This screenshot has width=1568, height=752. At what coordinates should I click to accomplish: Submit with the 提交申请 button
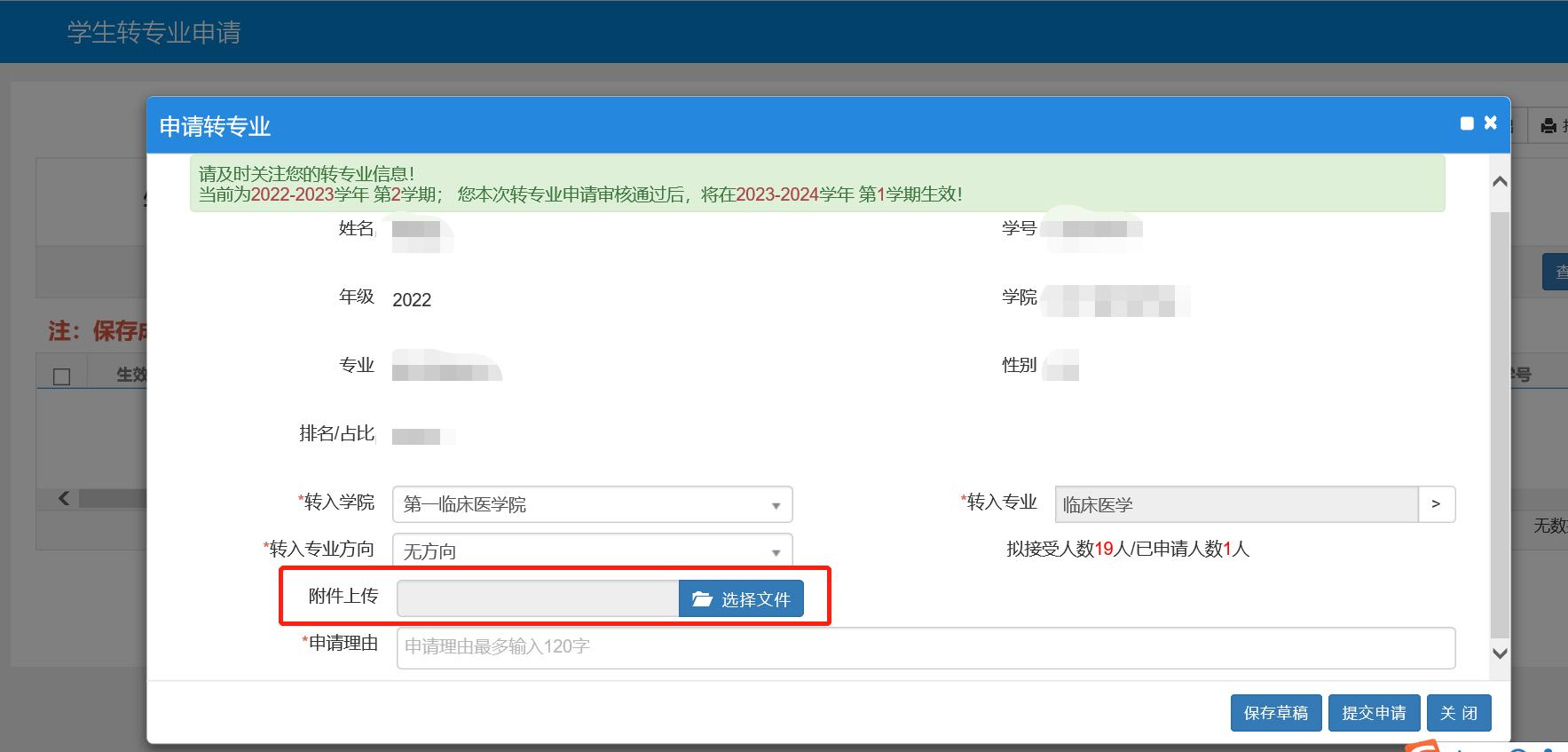click(1374, 713)
